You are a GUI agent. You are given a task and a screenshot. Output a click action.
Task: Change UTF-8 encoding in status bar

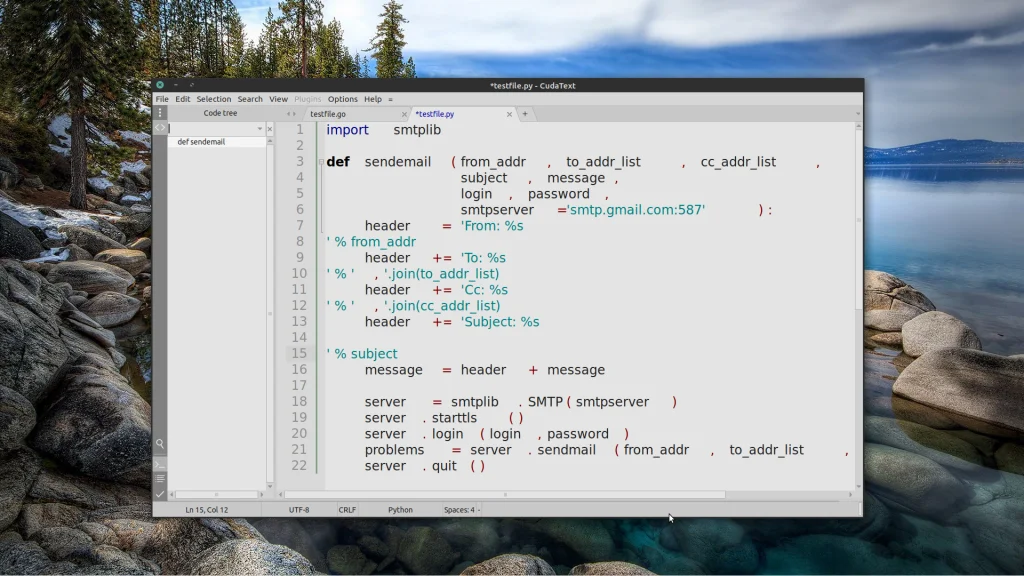(x=299, y=510)
